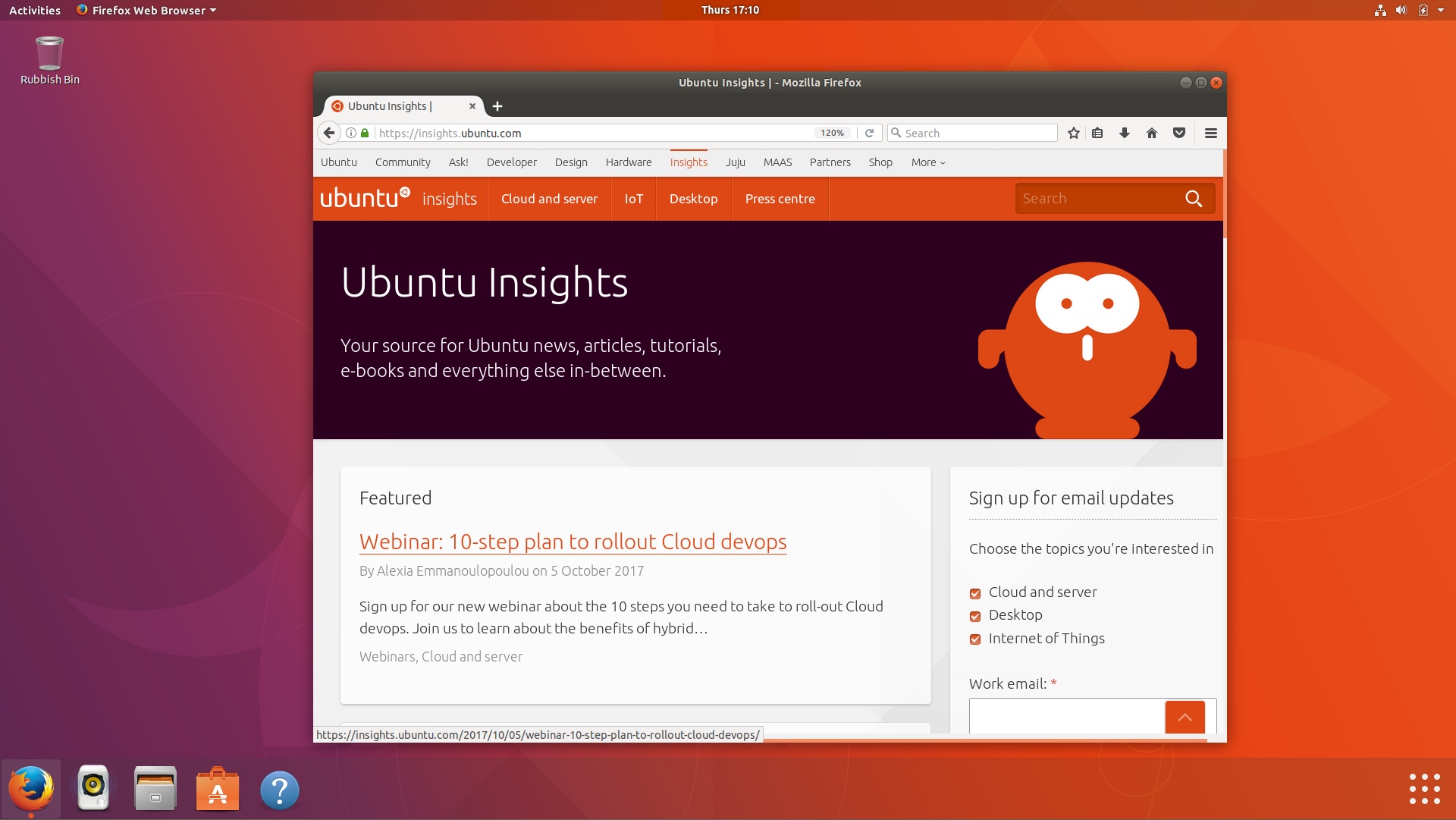Open the Press centre tab
The width and height of the screenshot is (1456, 820).
780,199
